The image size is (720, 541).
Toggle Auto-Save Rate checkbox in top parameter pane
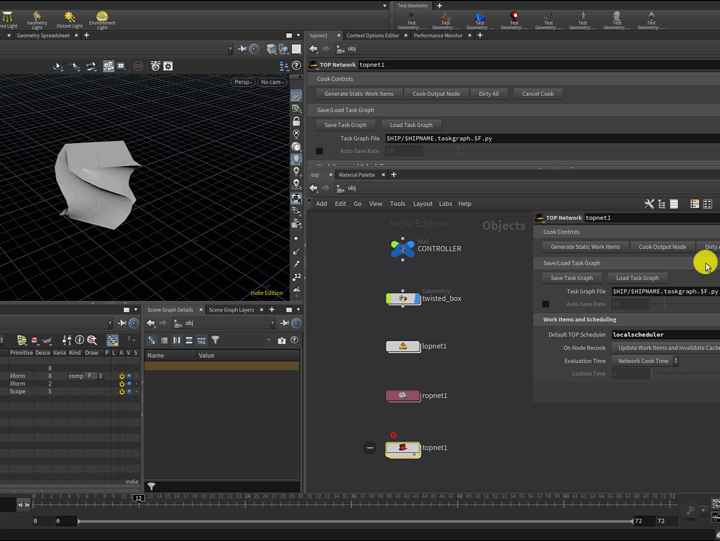pos(320,151)
